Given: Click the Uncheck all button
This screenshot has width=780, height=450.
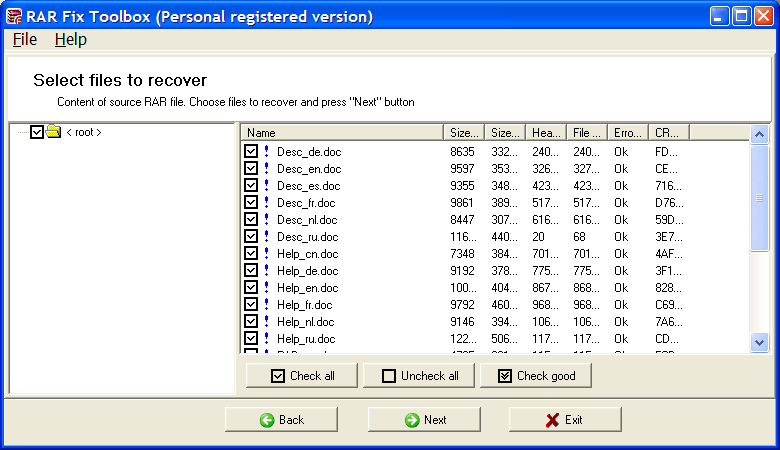Looking at the screenshot, I should coord(419,375).
